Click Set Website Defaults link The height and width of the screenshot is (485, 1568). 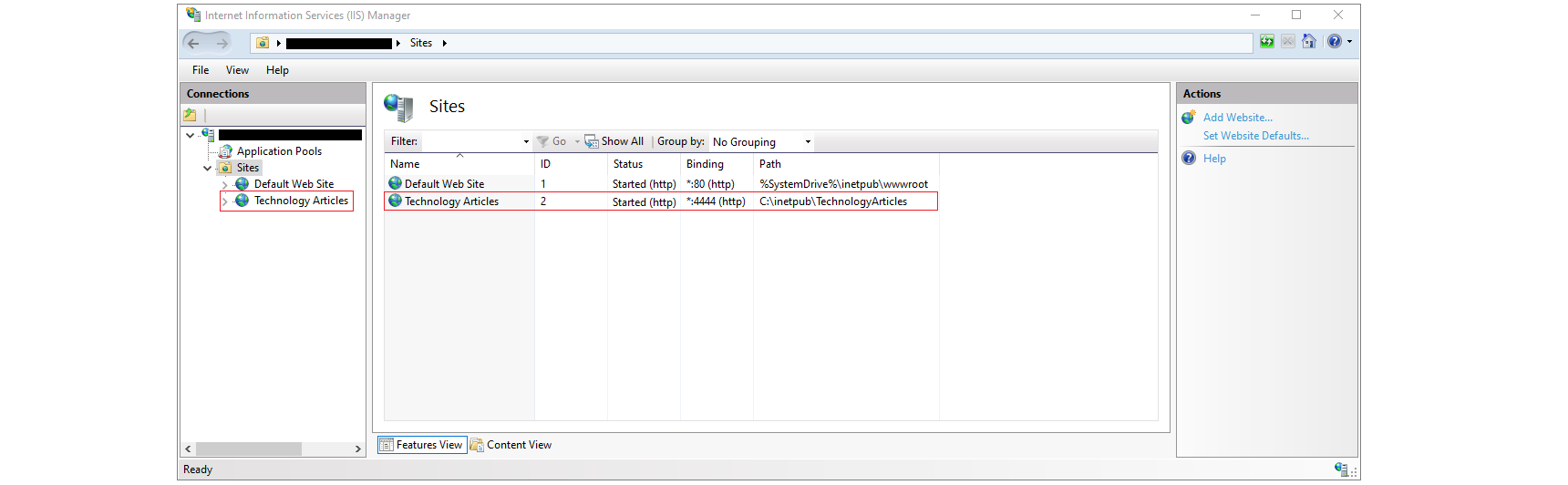1255,136
